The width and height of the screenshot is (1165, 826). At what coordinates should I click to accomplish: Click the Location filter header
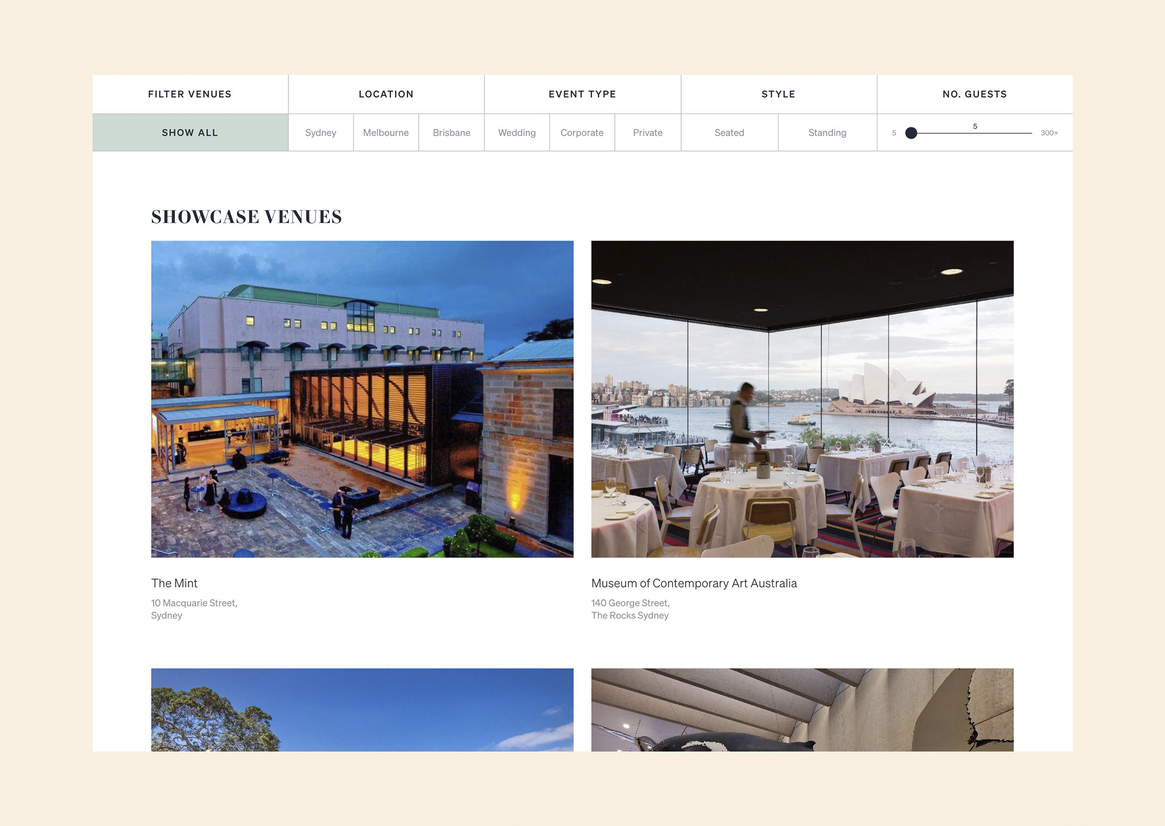pyautogui.click(x=386, y=94)
